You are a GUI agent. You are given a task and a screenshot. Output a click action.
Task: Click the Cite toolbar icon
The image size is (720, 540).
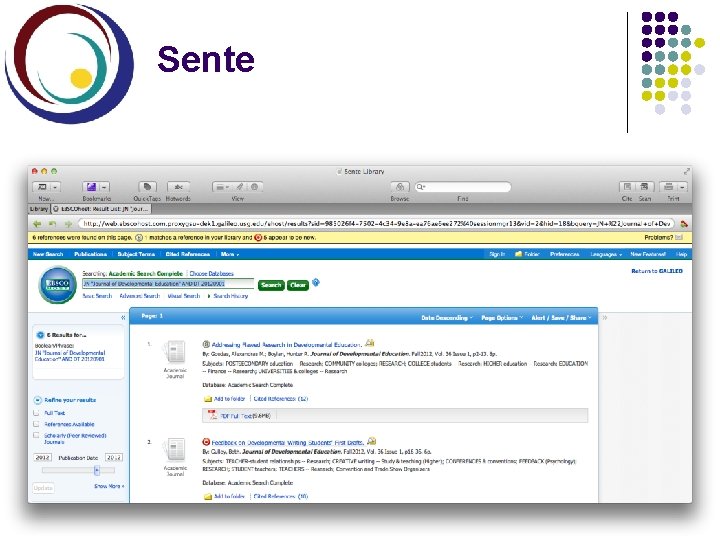point(627,187)
